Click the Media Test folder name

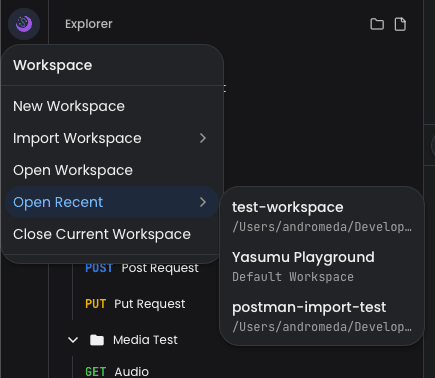click(145, 340)
